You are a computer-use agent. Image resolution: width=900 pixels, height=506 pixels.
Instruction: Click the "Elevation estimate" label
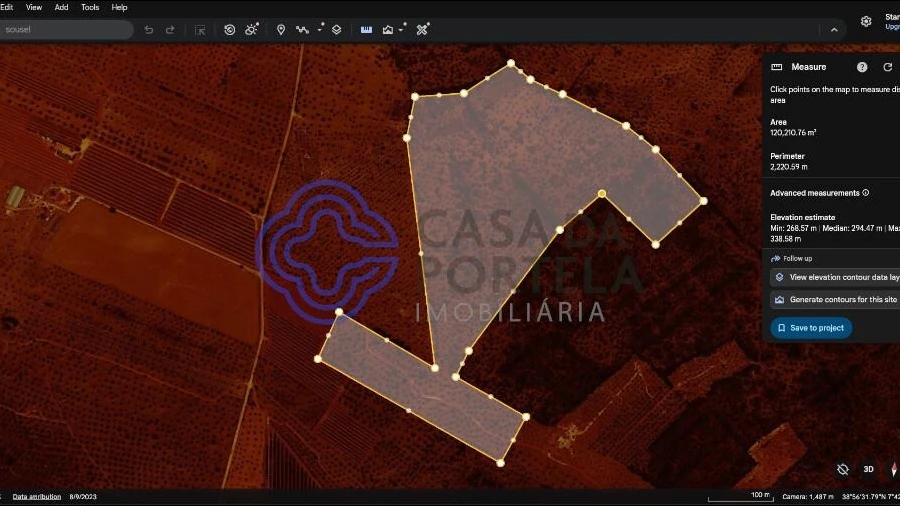tap(802, 217)
